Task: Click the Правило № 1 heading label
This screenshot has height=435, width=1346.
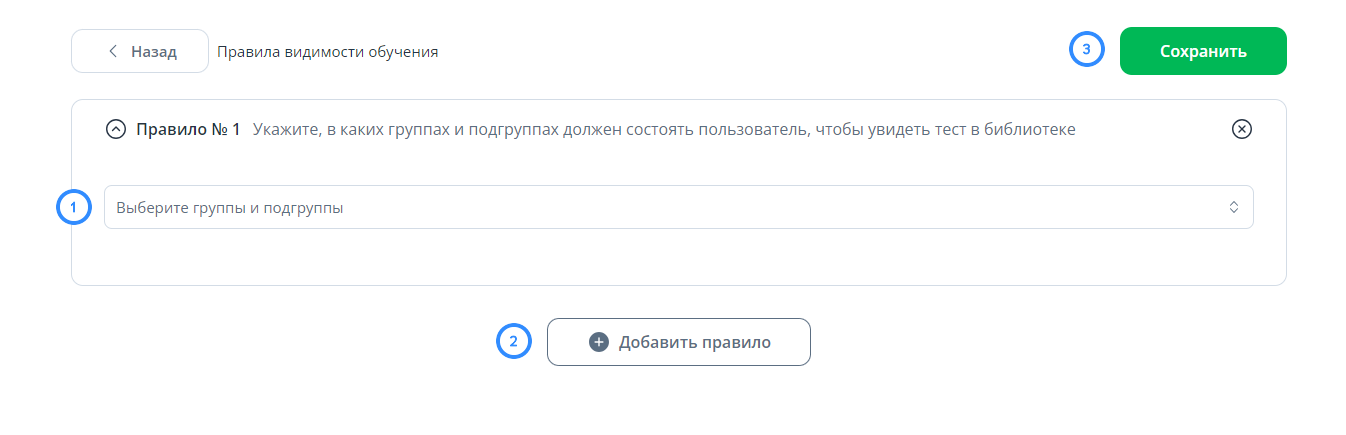Action: 188,129
